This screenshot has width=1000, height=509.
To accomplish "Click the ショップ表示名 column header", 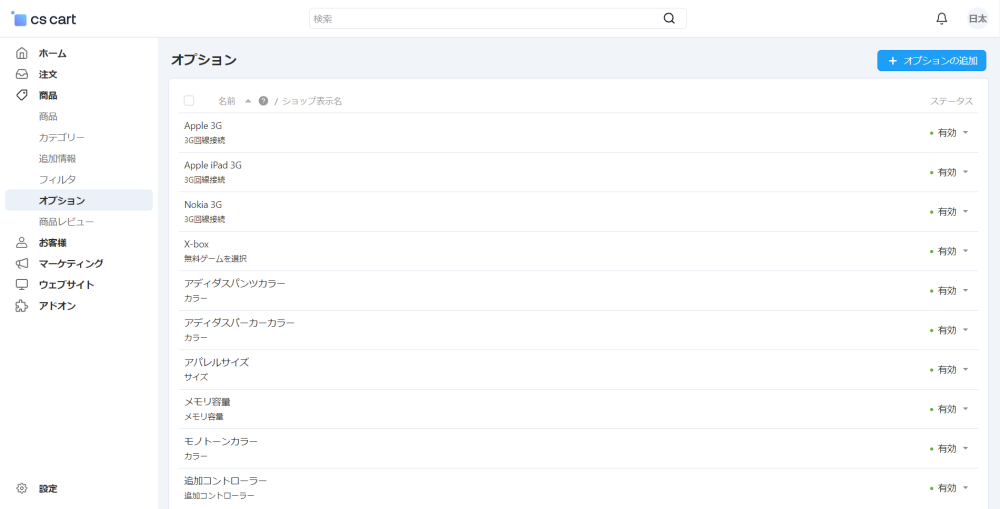I will 312,101.
